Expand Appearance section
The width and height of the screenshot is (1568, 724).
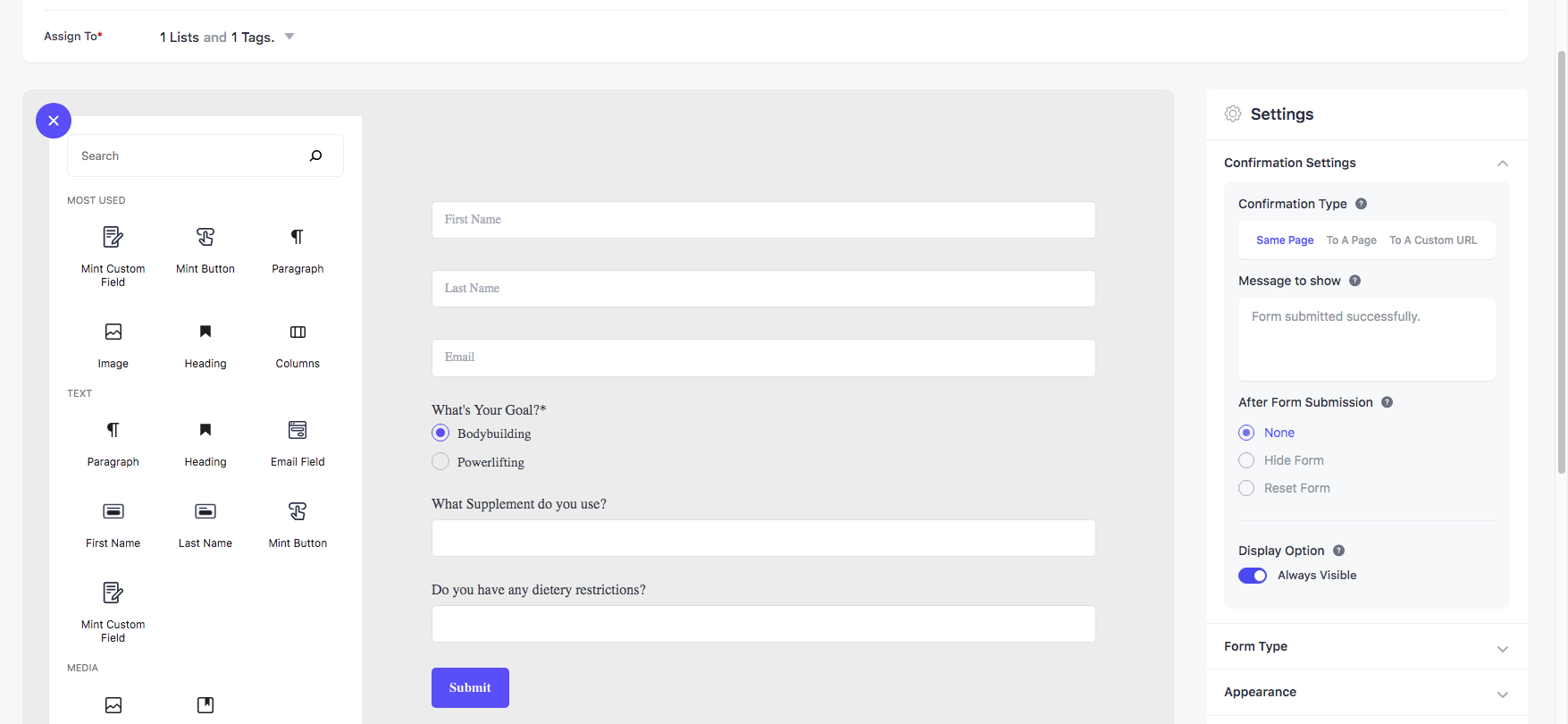(x=1367, y=692)
